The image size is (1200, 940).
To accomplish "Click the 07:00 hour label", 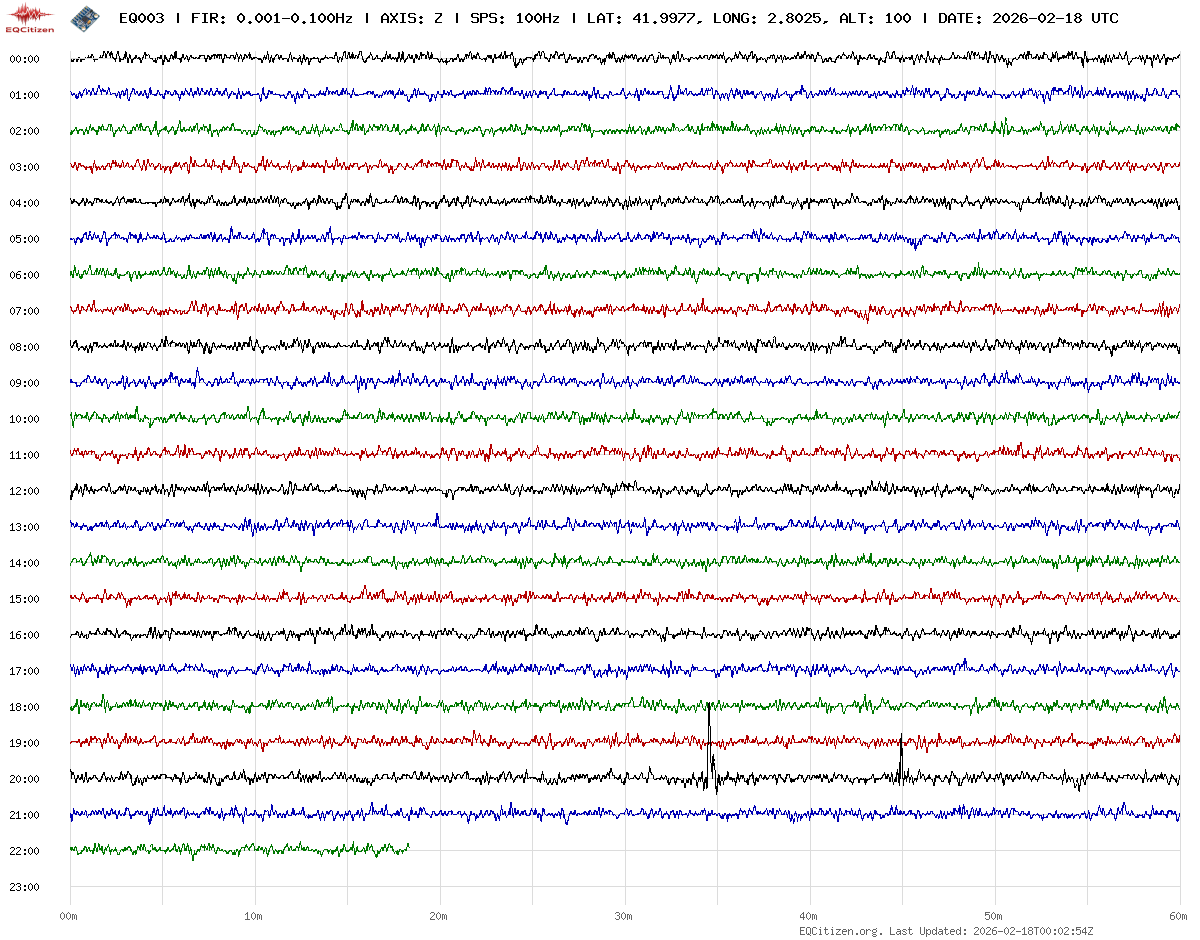I will click(24, 311).
